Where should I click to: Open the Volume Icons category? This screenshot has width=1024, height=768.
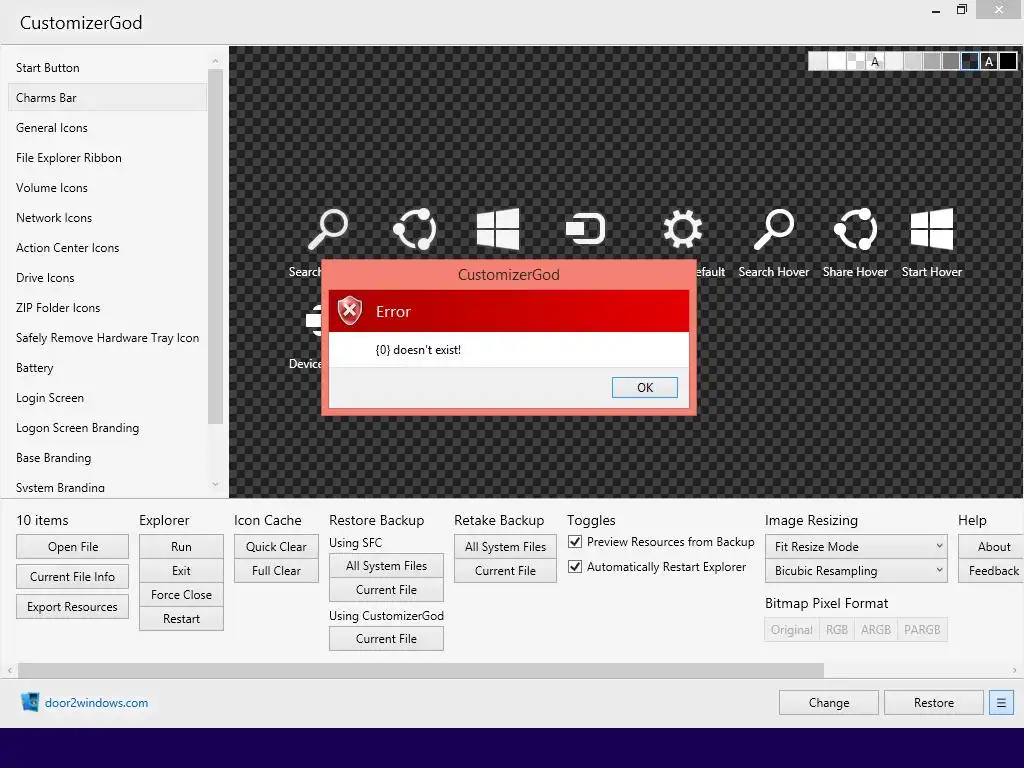(x=108, y=187)
